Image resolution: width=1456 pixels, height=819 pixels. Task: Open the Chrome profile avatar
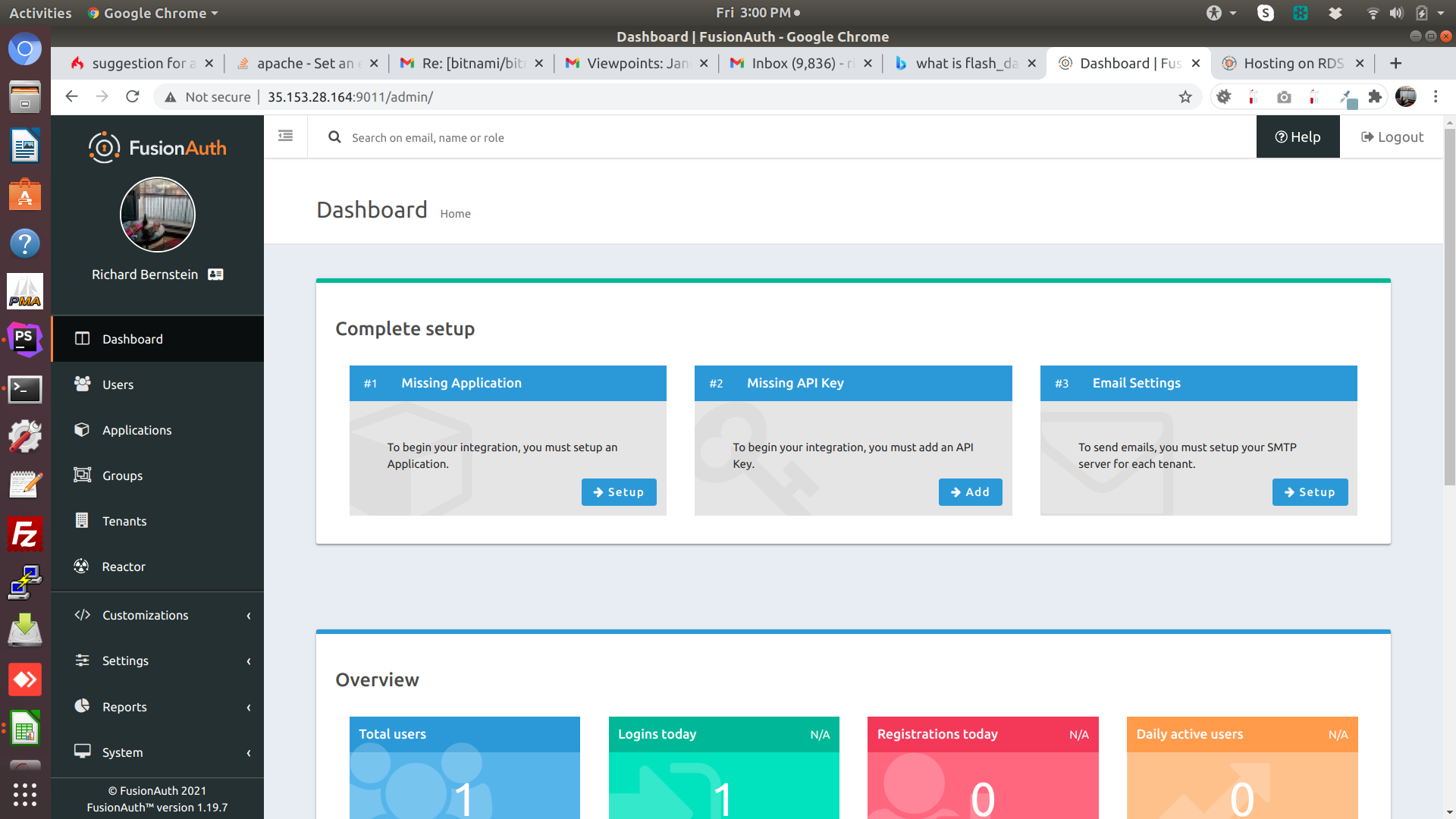(1406, 96)
